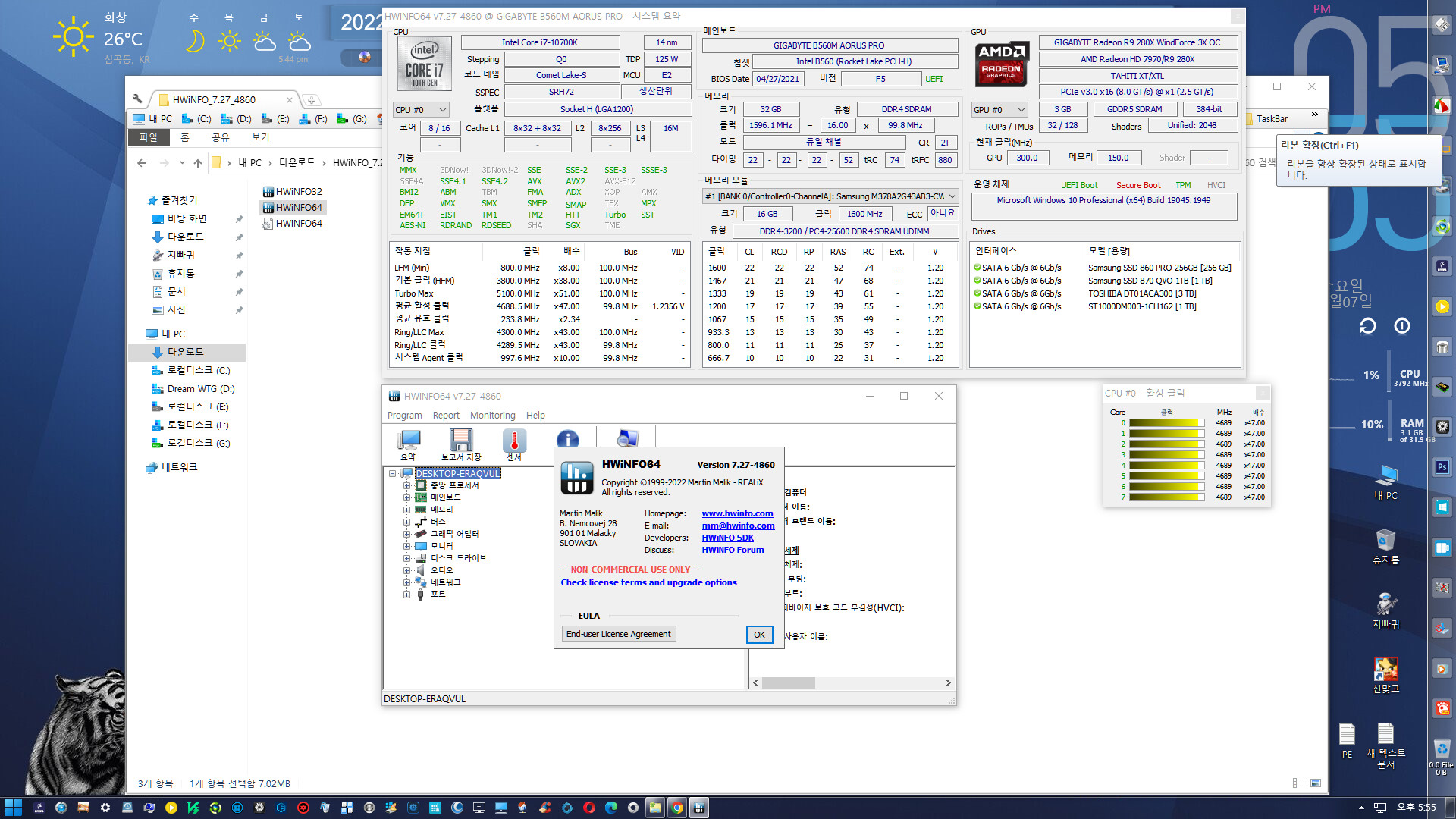Click the Explorer back arrow
This screenshot has width=1456, height=819.
point(142,163)
